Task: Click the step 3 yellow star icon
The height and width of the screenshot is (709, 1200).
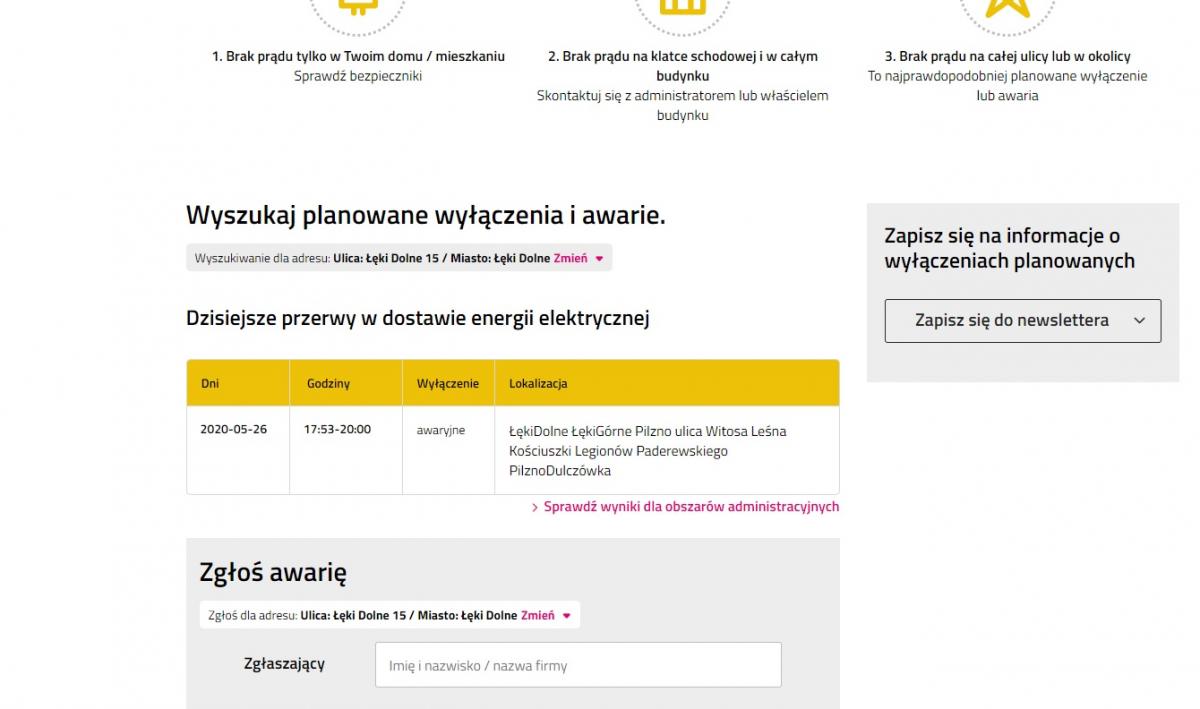Action: [1008, 10]
